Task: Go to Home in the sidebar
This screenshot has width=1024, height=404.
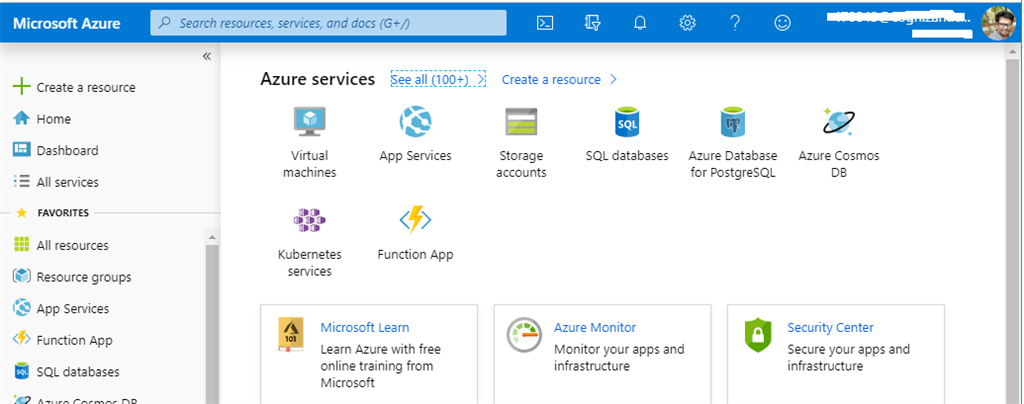Action: point(54,119)
